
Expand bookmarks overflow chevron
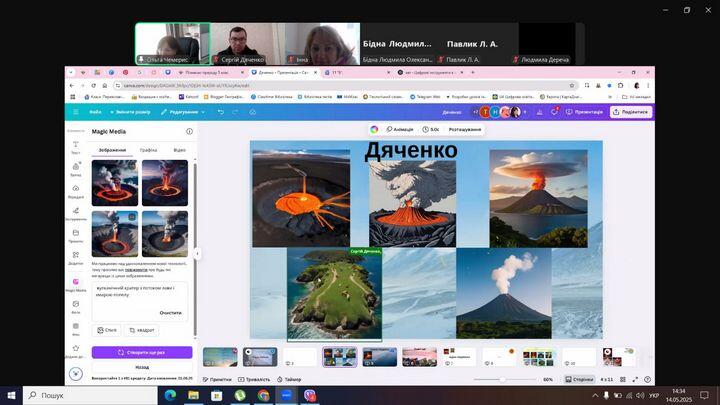coord(610,97)
